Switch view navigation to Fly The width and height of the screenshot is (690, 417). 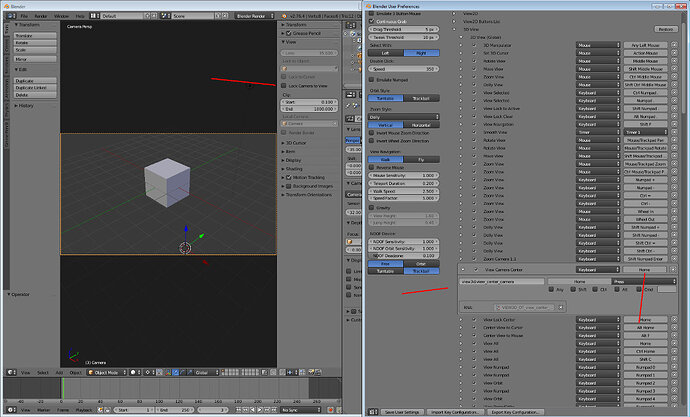421,159
